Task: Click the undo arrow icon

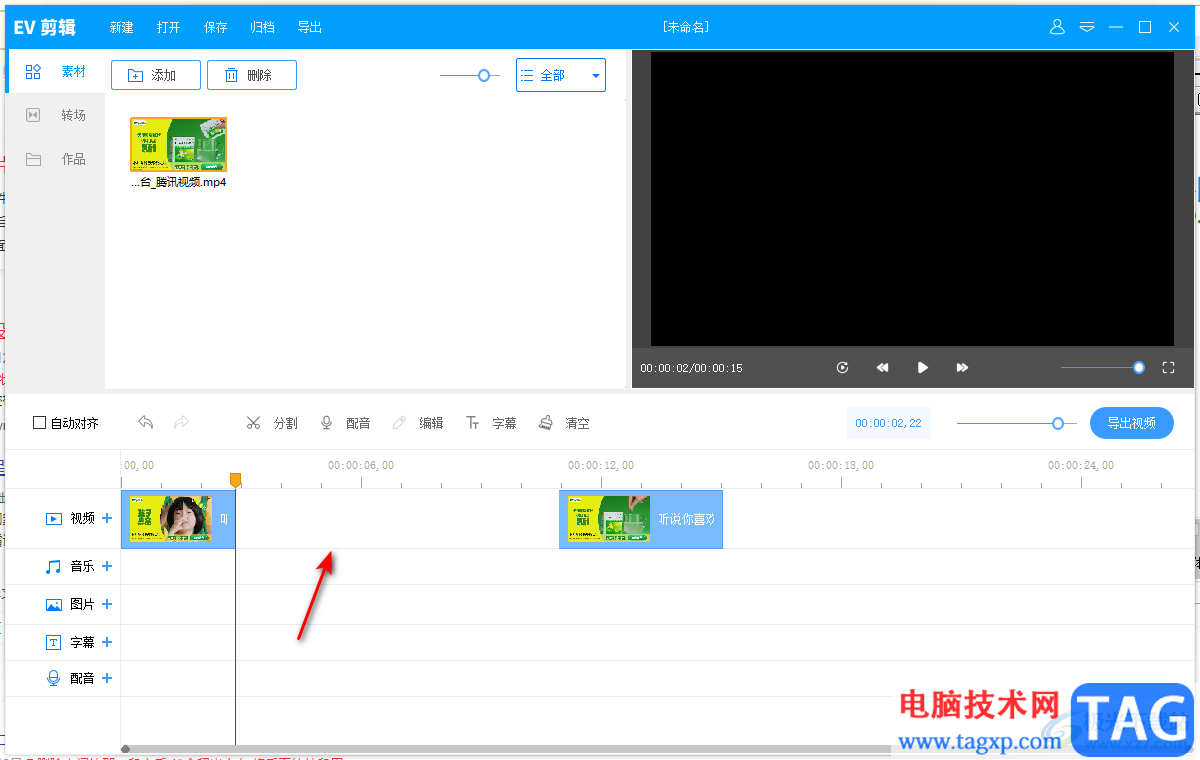Action: tap(146, 423)
